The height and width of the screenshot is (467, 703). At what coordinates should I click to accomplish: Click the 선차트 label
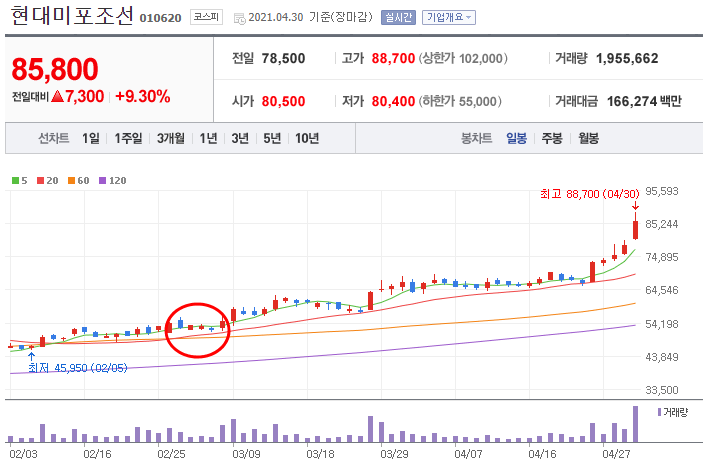point(53,138)
